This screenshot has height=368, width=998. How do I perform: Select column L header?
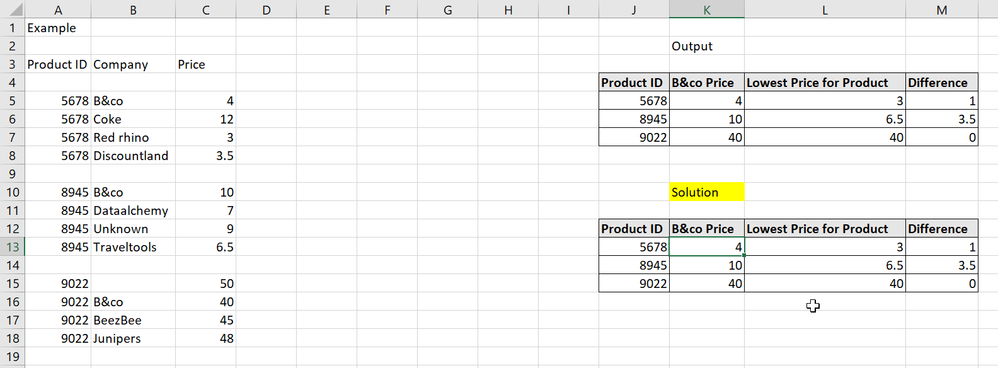pos(825,10)
